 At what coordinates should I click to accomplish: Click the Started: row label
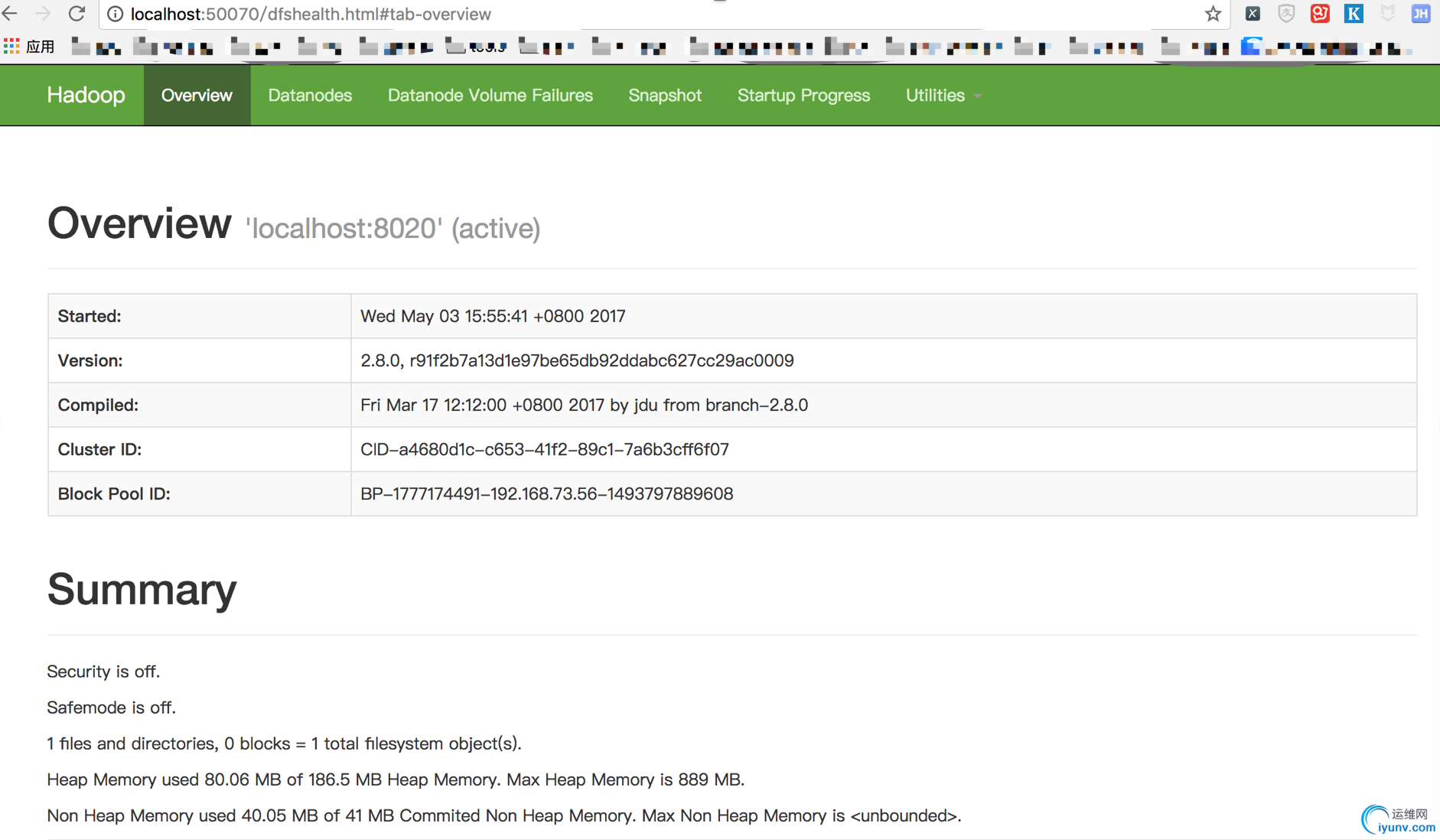(x=90, y=316)
